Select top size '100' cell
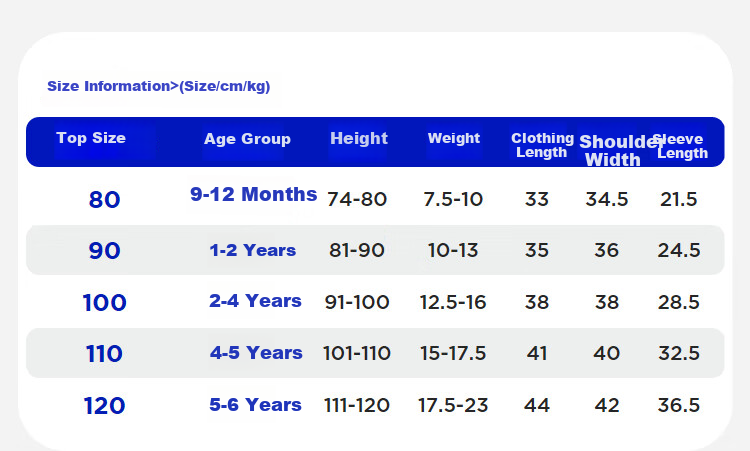This screenshot has width=750, height=451. pos(104,303)
